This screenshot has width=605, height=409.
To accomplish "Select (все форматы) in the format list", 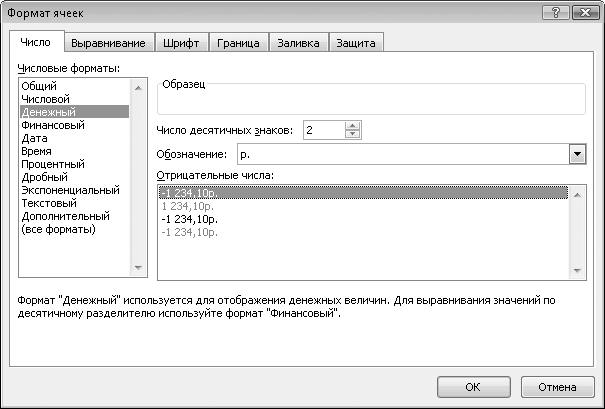I will click(x=58, y=229).
